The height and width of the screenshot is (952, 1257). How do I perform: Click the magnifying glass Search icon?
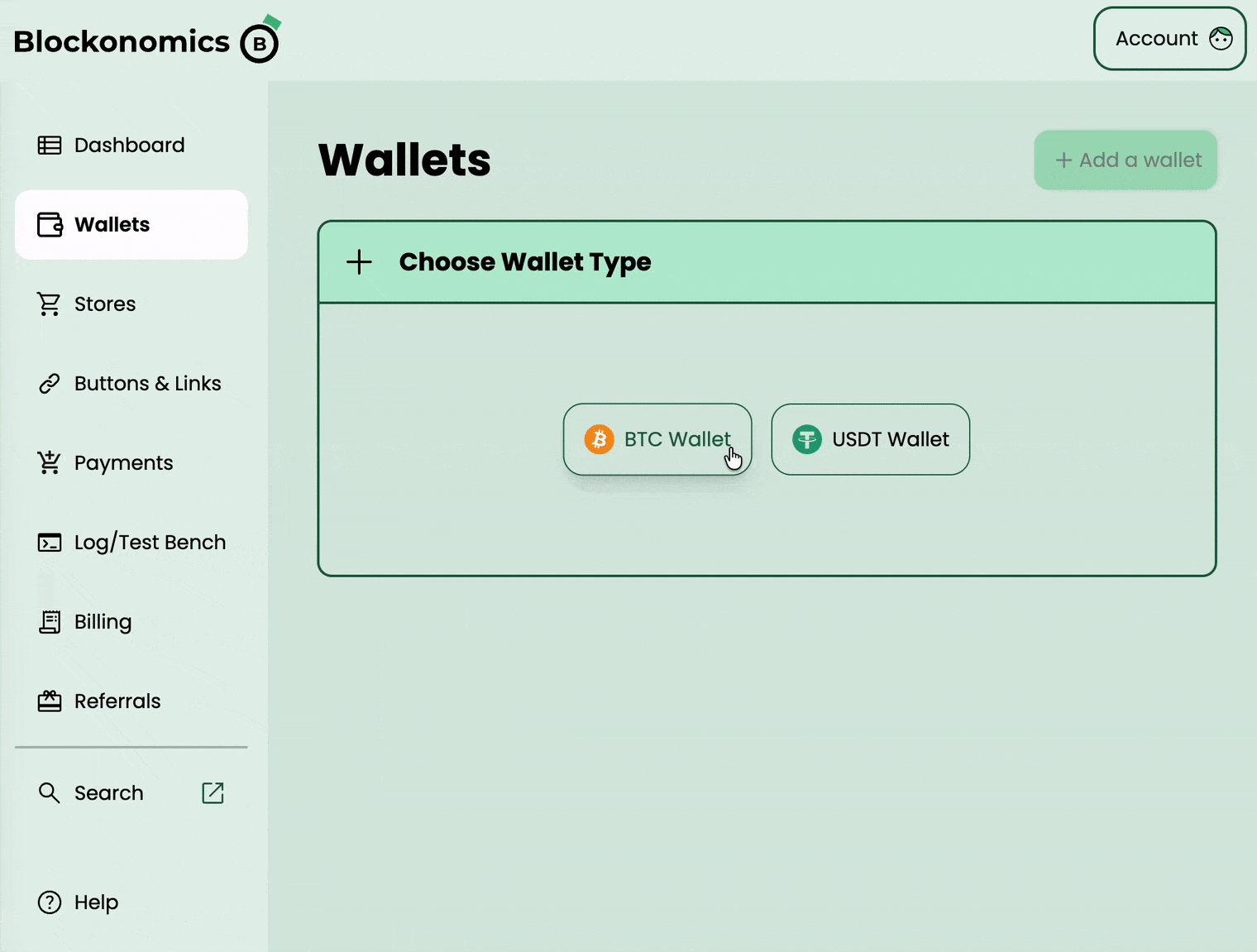coord(49,792)
